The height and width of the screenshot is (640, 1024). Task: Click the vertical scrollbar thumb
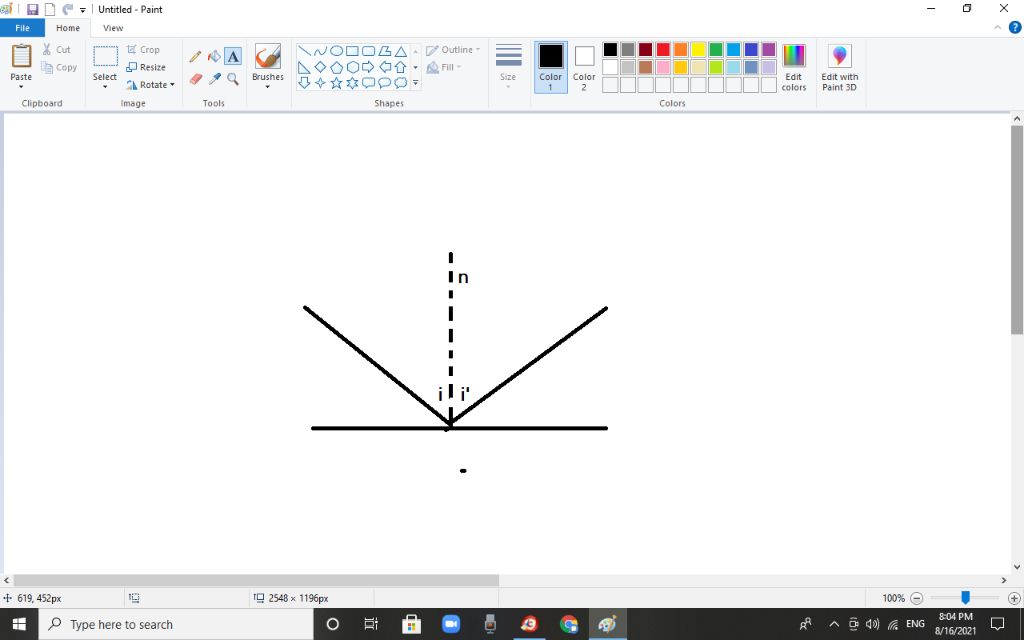[x=1017, y=230]
